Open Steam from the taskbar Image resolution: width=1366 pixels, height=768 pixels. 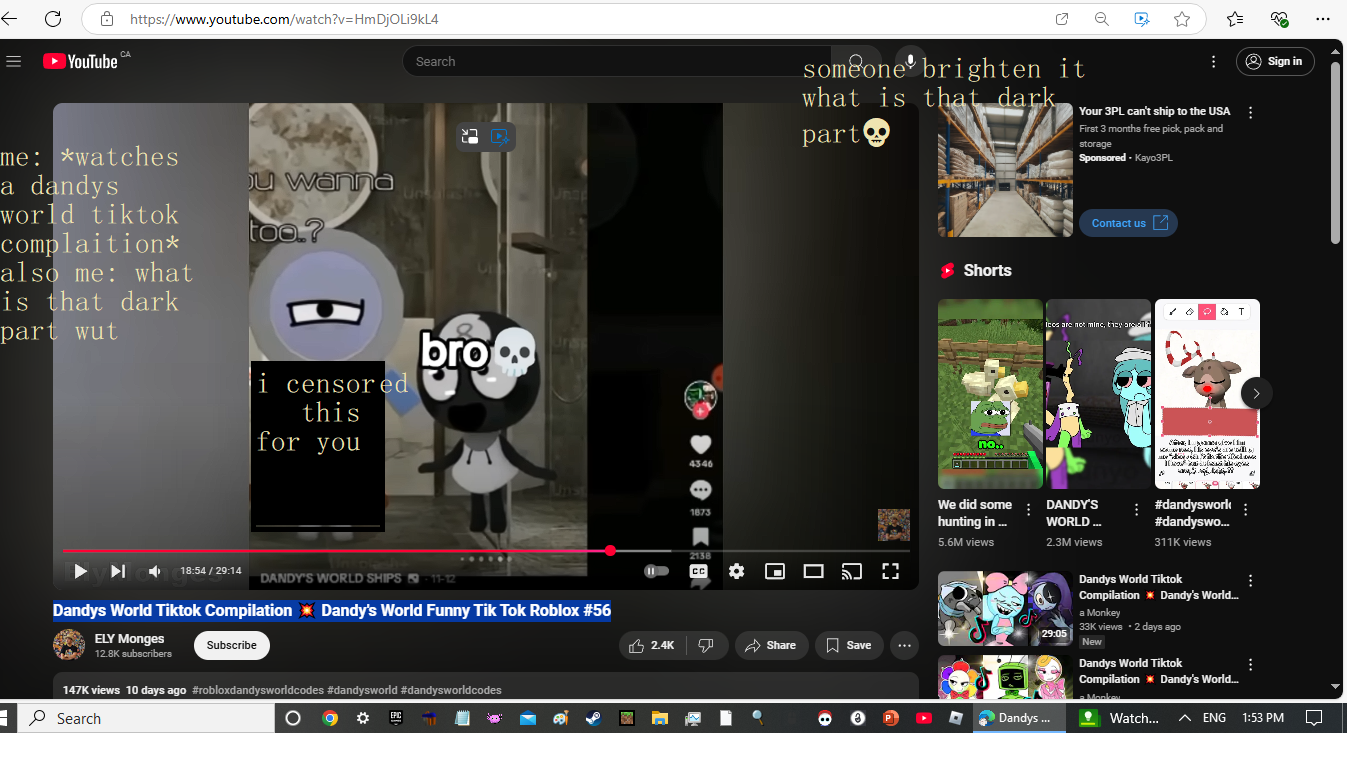pos(593,718)
